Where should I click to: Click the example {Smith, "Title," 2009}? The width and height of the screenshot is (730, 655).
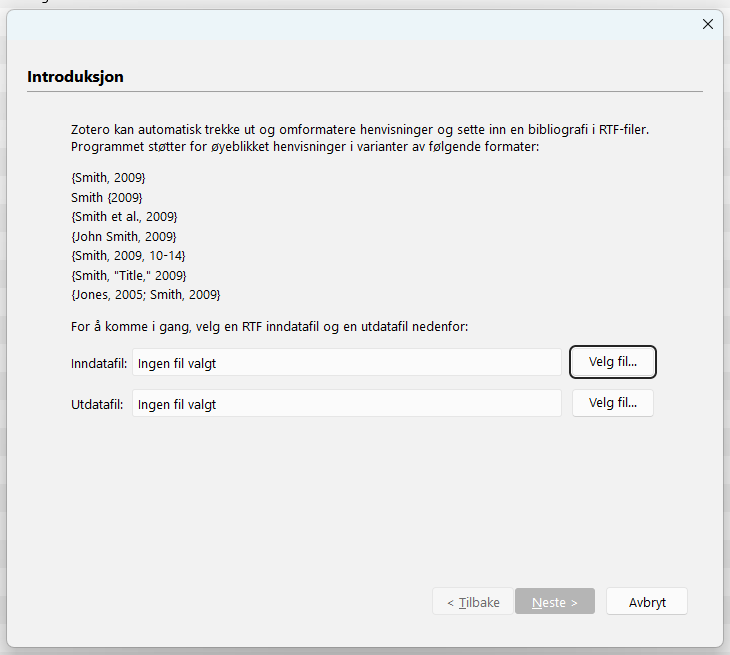pyautogui.click(x=128, y=276)
